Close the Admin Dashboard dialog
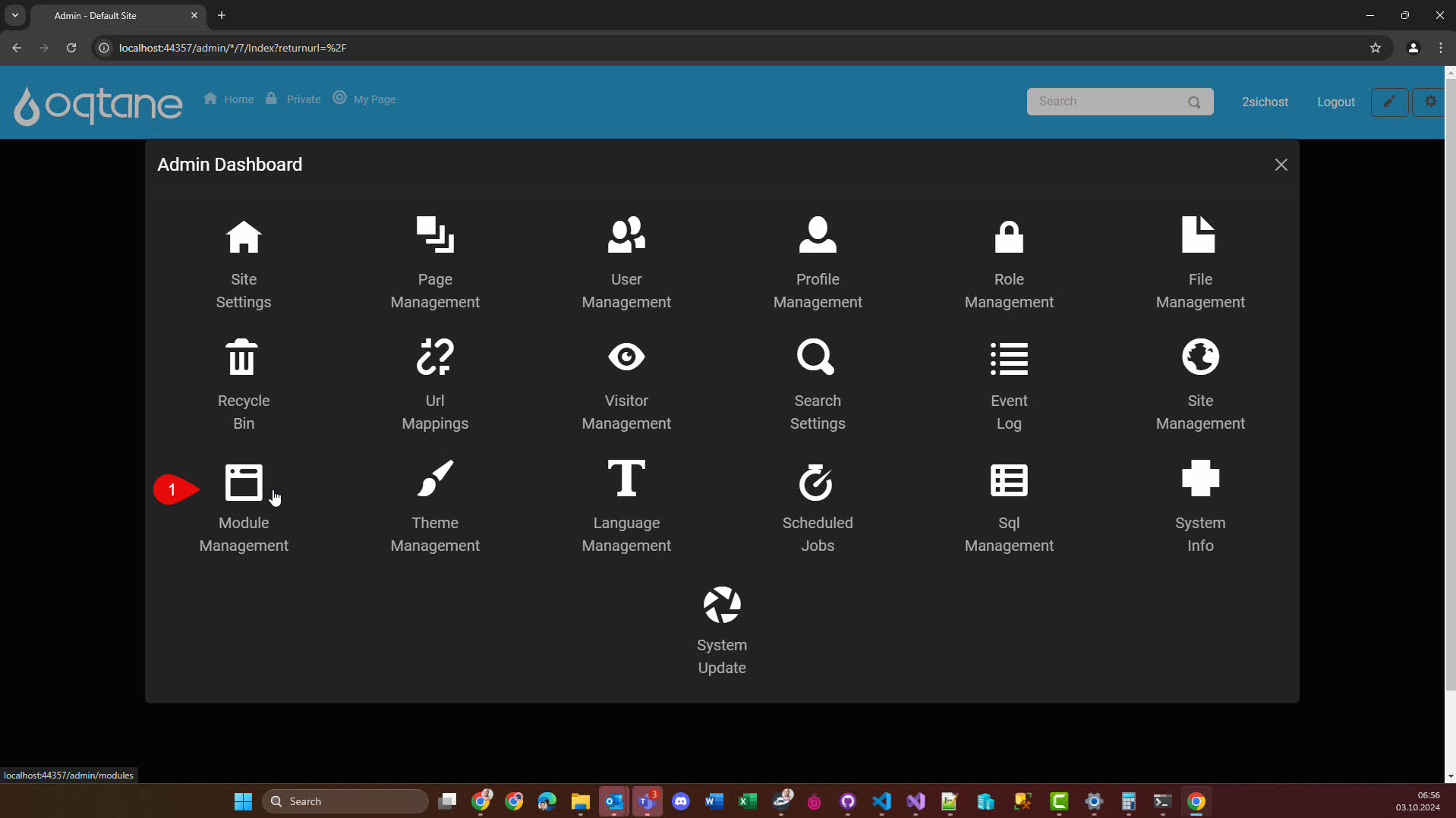The width and height of the screenshot is (1456, 818). coord(1281,165)
